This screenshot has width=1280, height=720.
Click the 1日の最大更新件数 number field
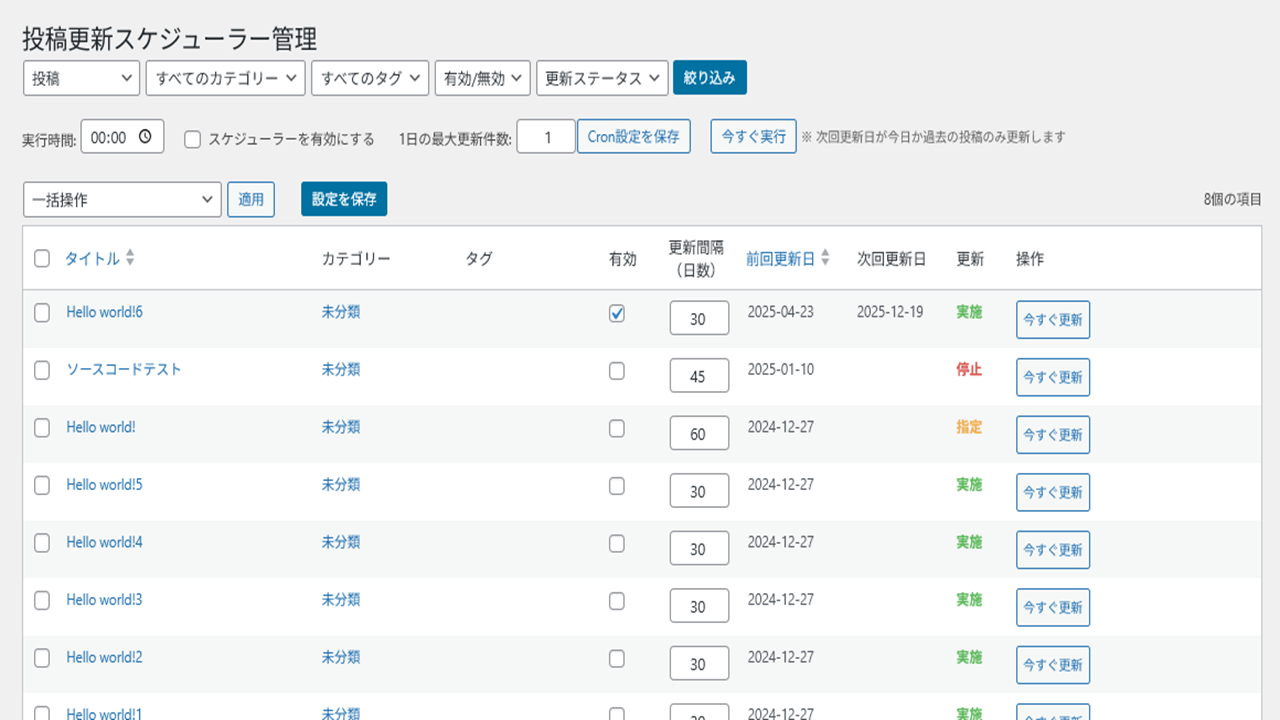[546, 137]
